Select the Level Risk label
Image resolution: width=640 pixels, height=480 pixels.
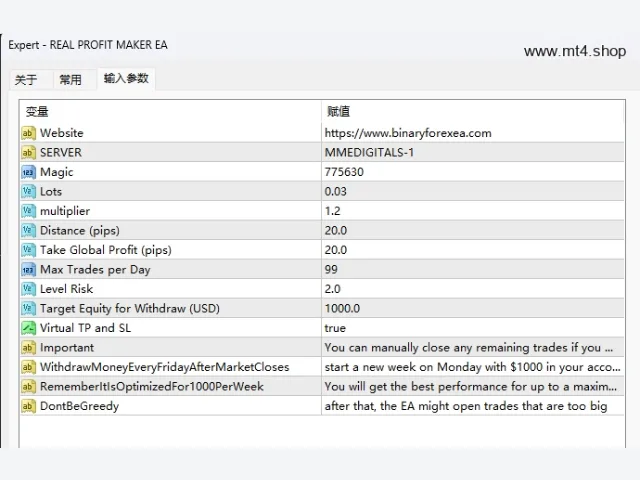pyautogui.click(x=67, y=289)
